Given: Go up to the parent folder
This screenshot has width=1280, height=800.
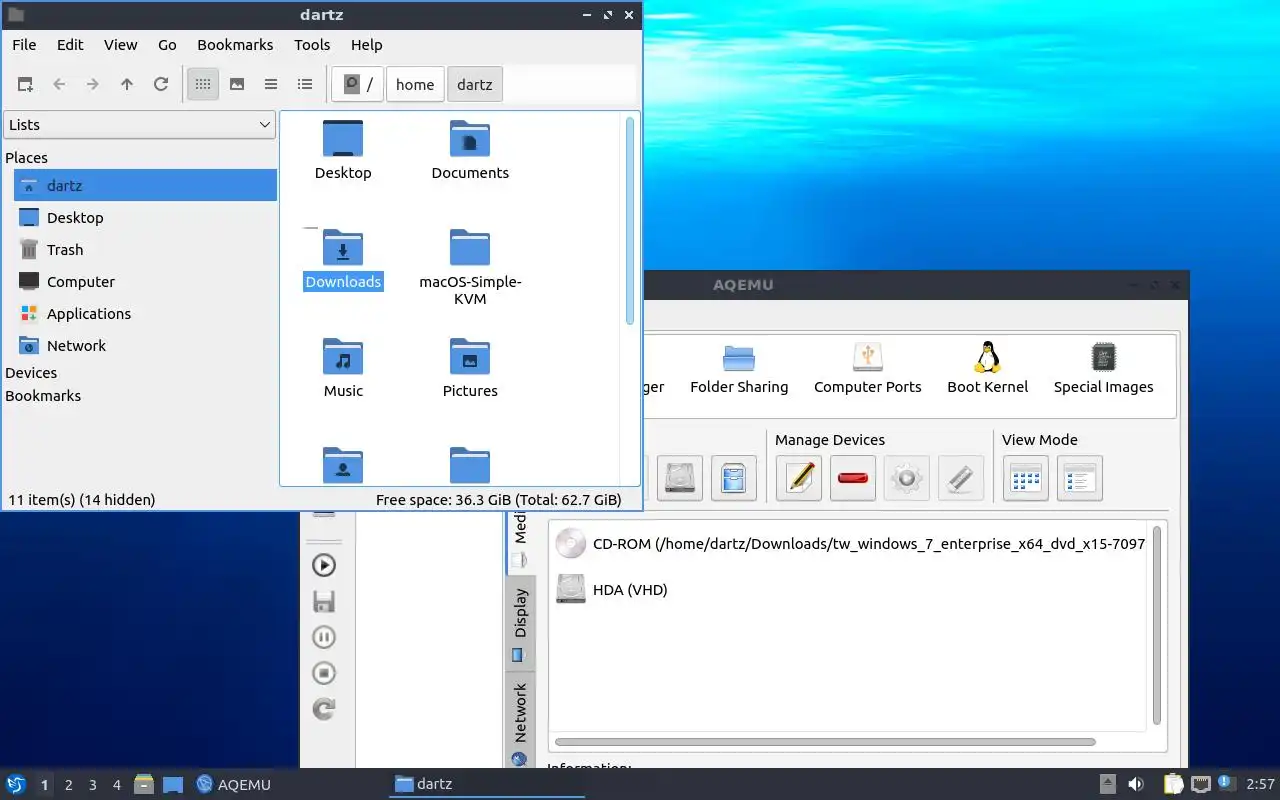Looking at the screenshot, I should pos(127,84).
